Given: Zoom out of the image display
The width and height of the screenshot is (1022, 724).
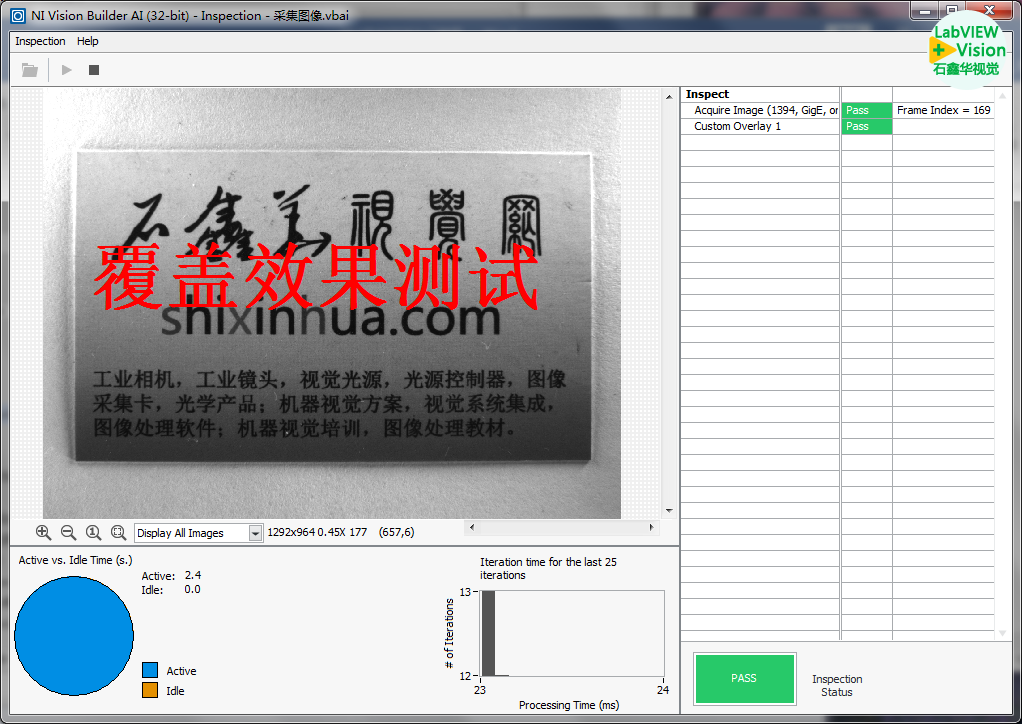Looking at the screenshot, I should pyautogui.click(x=68, y=533).
